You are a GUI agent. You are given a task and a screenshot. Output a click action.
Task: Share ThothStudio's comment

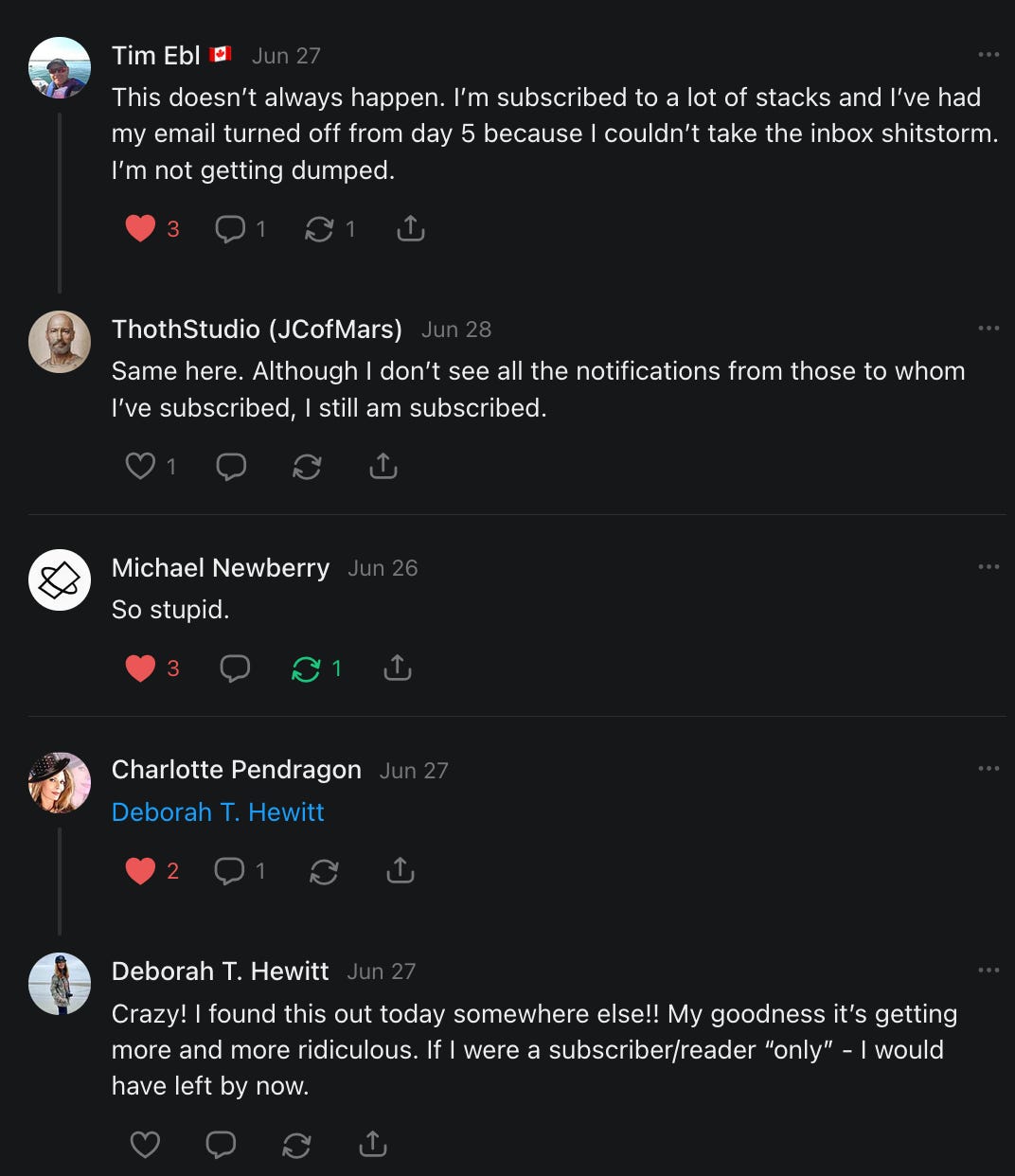(x=383, y=466)
